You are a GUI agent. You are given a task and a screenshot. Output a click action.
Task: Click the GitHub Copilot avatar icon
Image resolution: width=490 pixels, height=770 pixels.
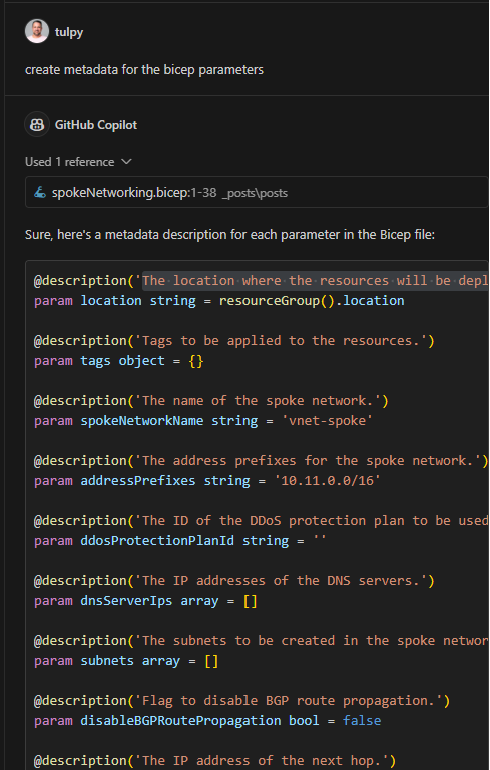[37, 124]
